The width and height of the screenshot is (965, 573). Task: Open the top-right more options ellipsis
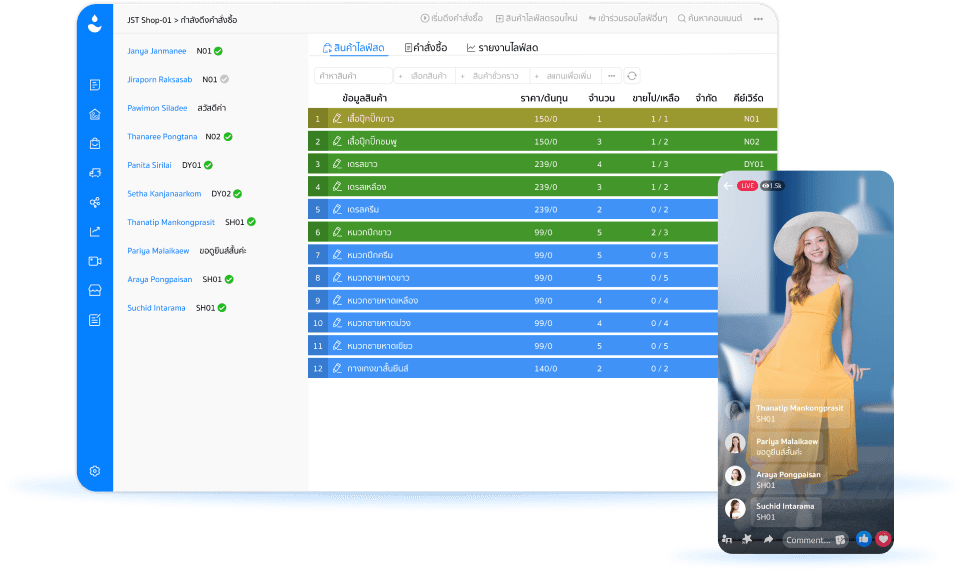point(758,19)
